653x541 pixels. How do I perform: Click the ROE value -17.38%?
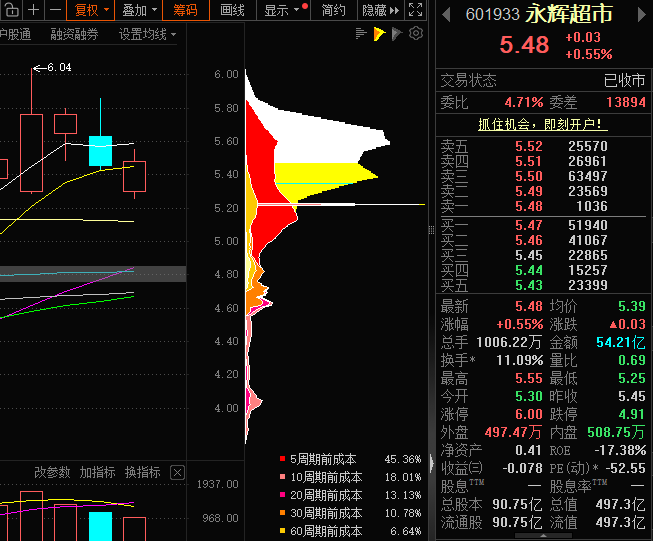(x=620, y=450)
